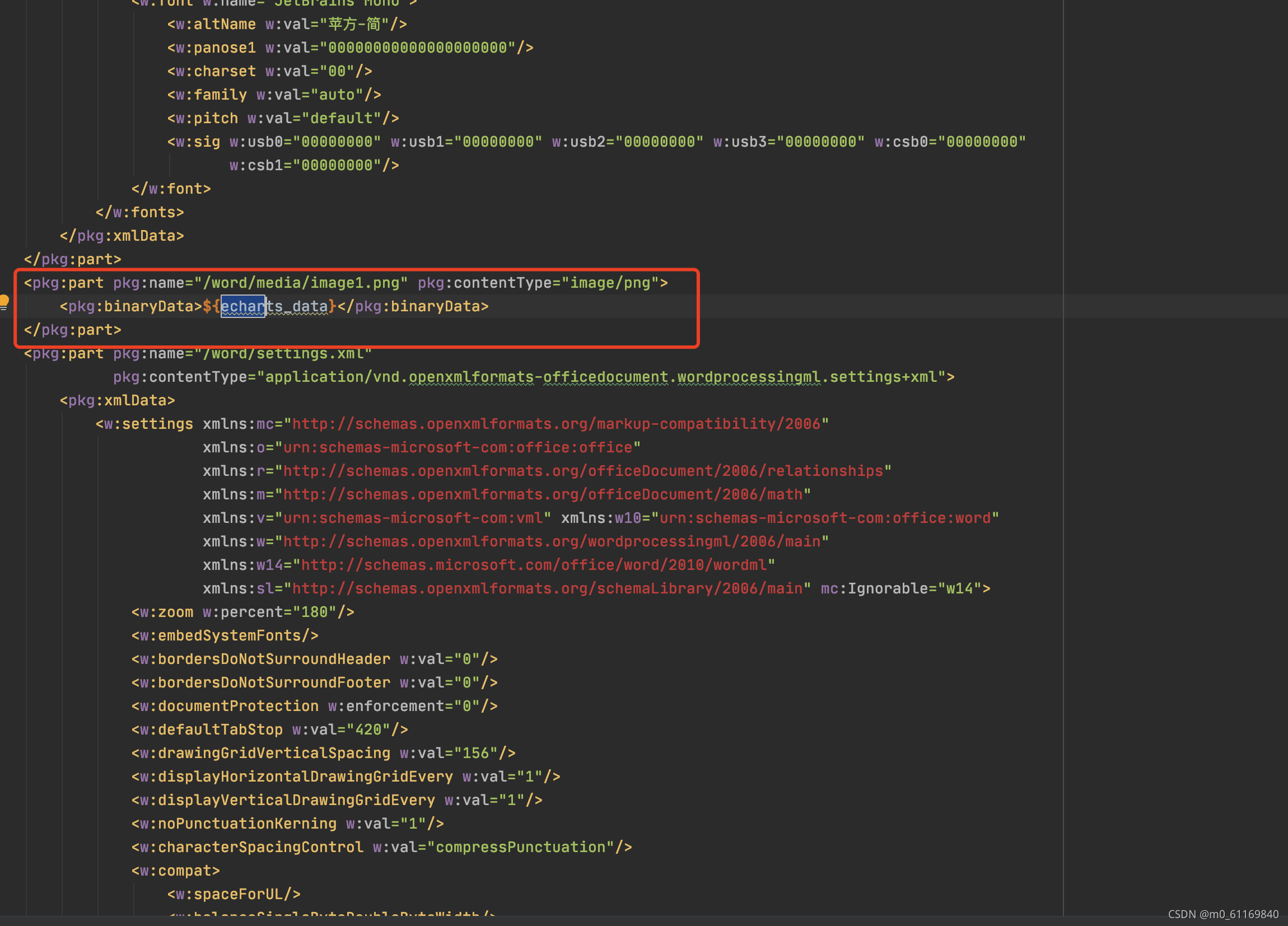Viewport: 1288px width, 926px height.
Task: Click the w:embedSystemFonts element
Action: pyautogui.click(x=225, y=636)
